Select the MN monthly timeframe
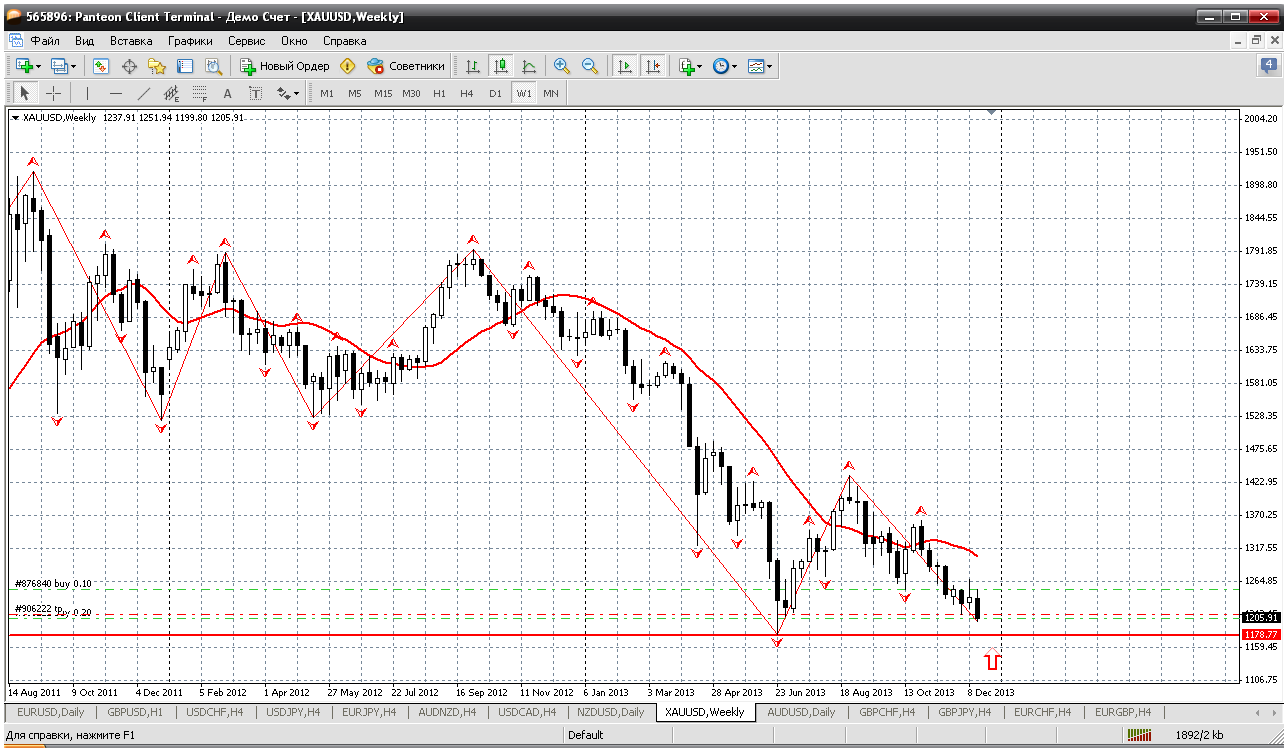Screen dimensions: 1288x748 (551, 93)
